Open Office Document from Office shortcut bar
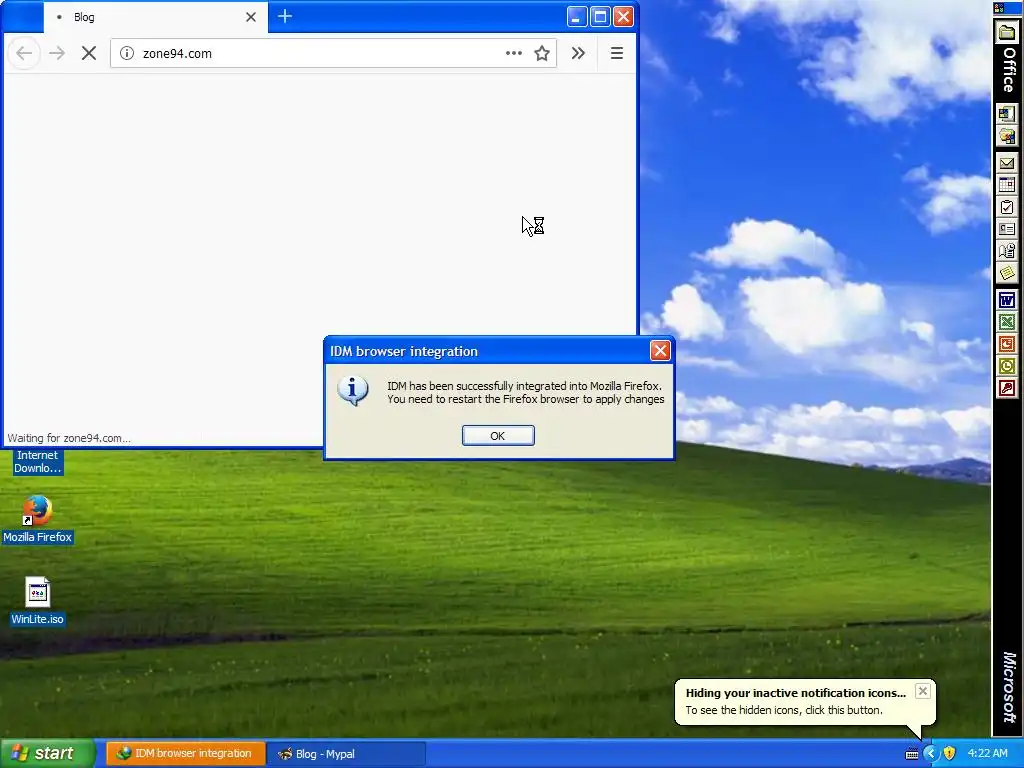The width and height of the screenshot is (1024, 768). 1007,33
